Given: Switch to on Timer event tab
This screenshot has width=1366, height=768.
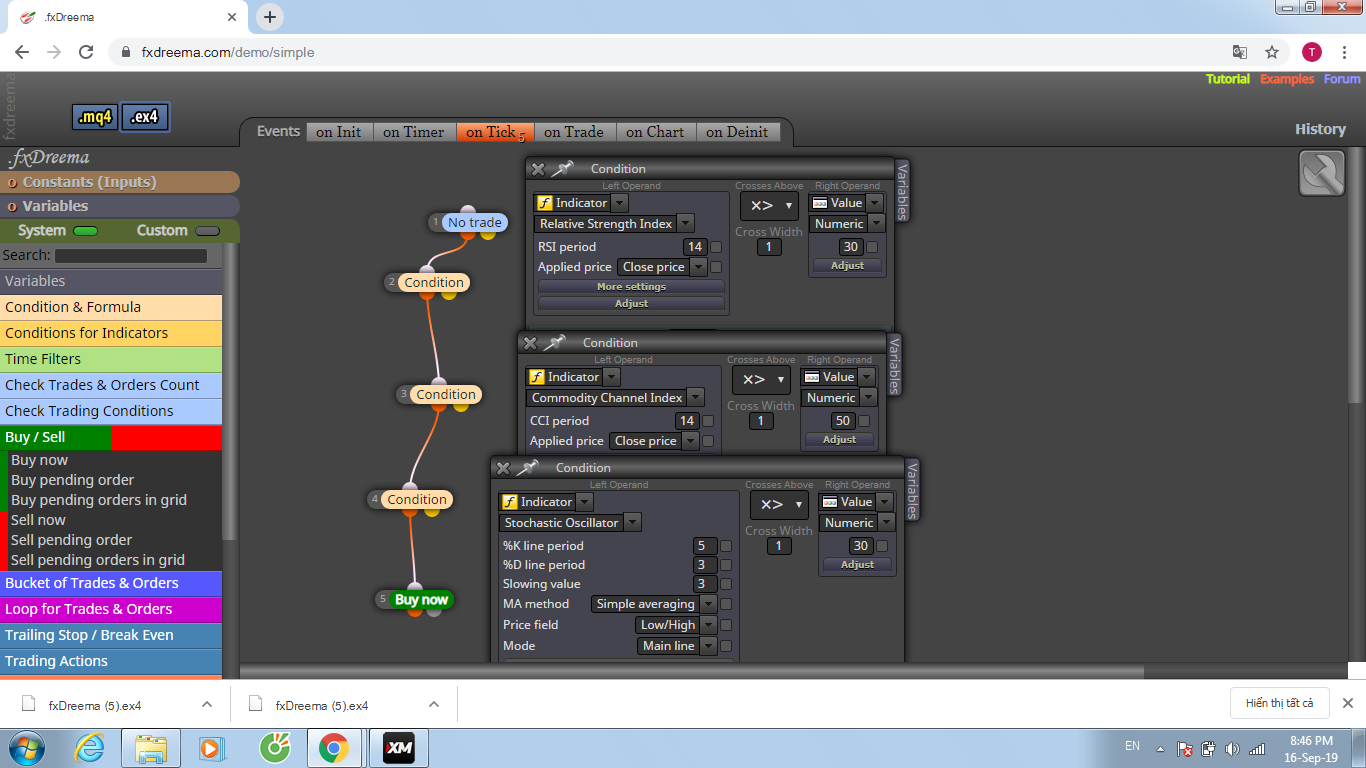Looking at the screenshot, I should pyautogui.click(x=413, y=132).
